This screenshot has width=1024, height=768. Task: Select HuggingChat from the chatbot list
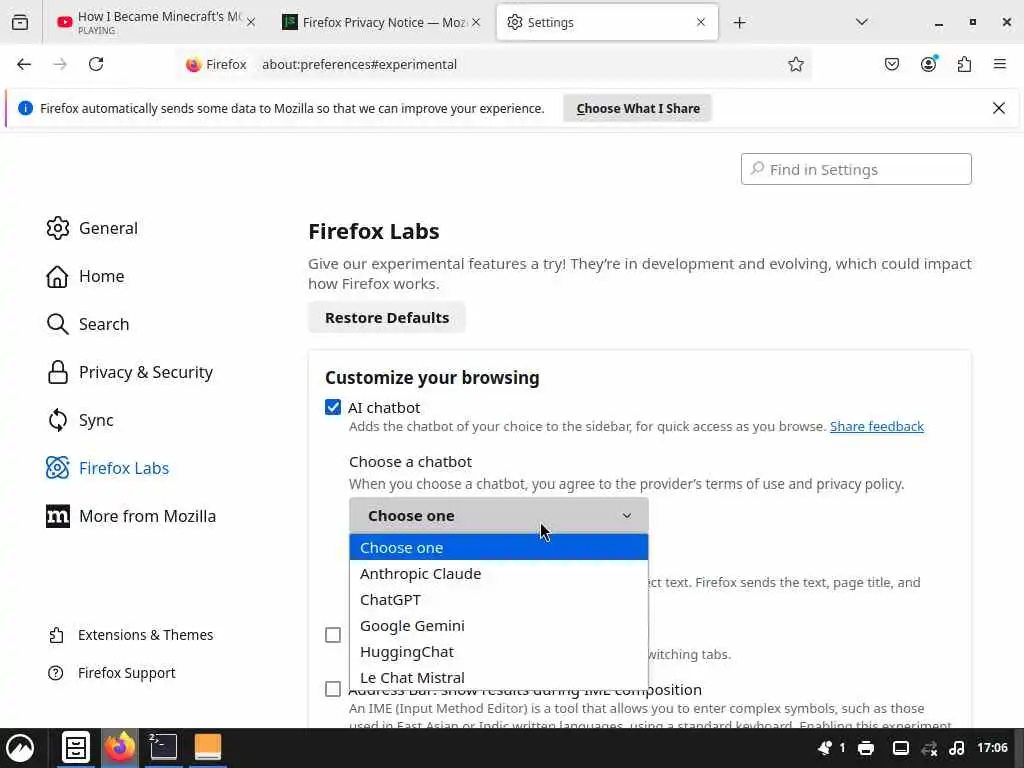point(499,652)
